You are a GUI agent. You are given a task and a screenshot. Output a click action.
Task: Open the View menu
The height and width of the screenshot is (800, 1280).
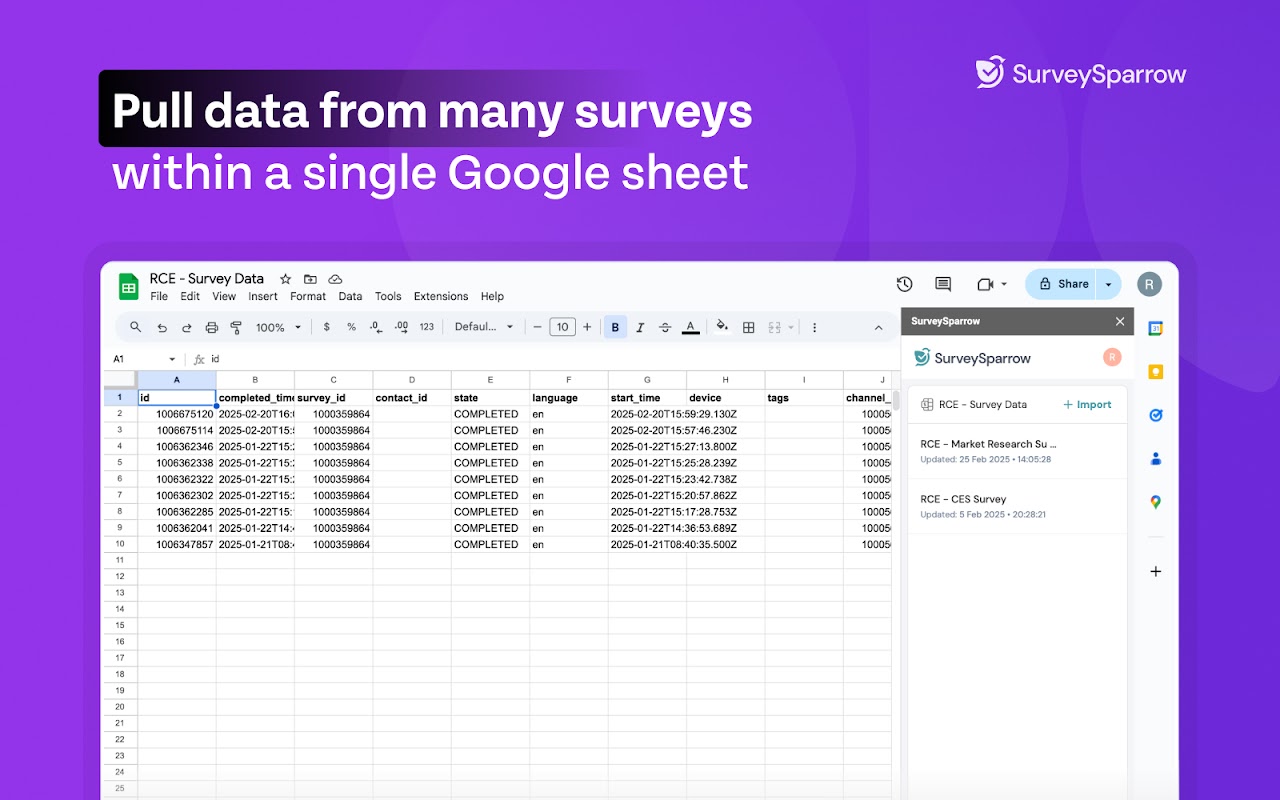coord(224,296)
